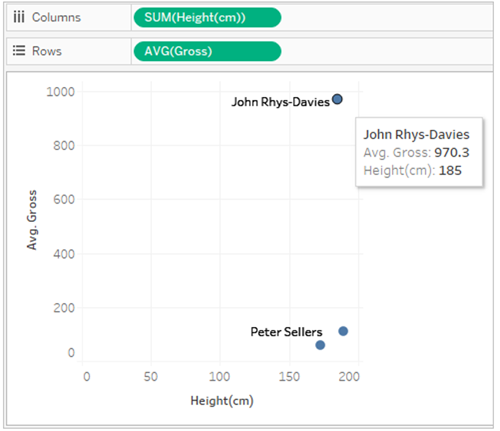Click the John Rhys-Davies data point
The image size is (500, 431).
point(337,99)
